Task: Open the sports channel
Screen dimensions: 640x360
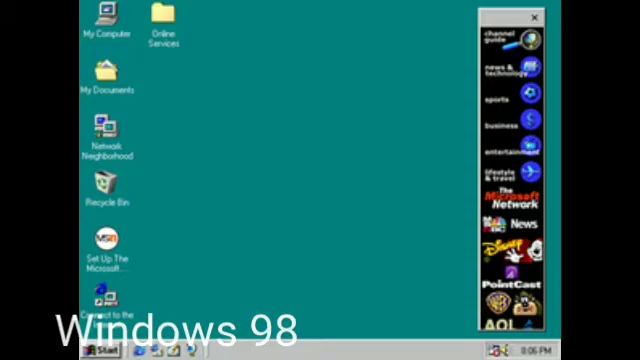Action: [x=512, y=94]
